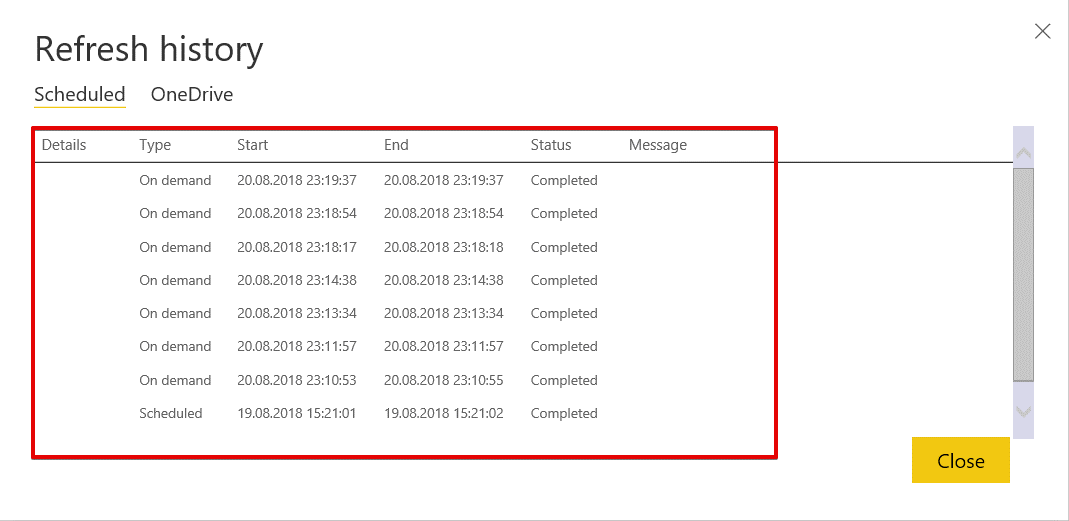Click the scrollbar up arrow
This screenshot has width=1069, height=521.
[1023, 153]
